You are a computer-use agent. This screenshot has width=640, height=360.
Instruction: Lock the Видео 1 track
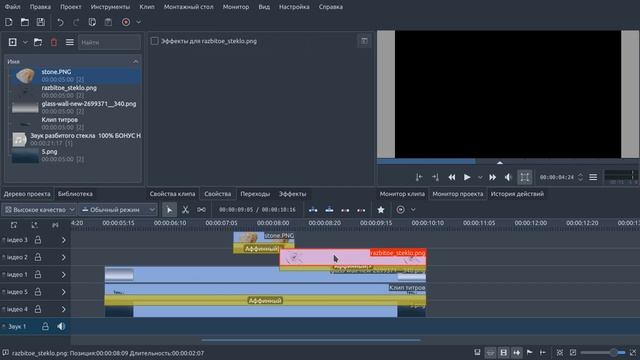pyautogui.click(x=38, y=275)
